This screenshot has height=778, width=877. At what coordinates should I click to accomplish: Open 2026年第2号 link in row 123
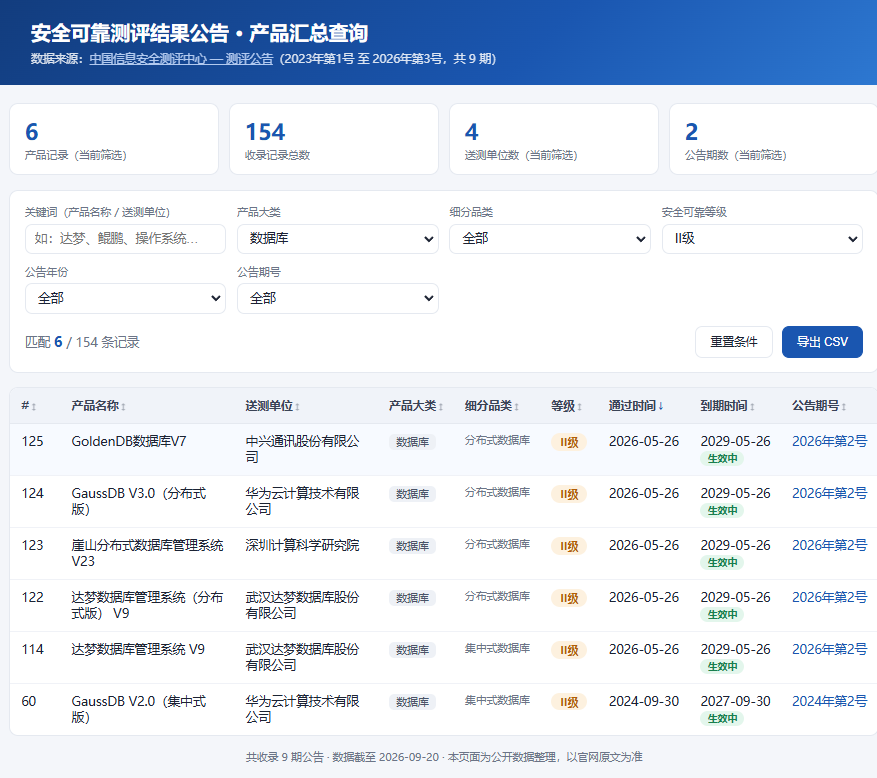pyautogui.click(x=829, y=545)
